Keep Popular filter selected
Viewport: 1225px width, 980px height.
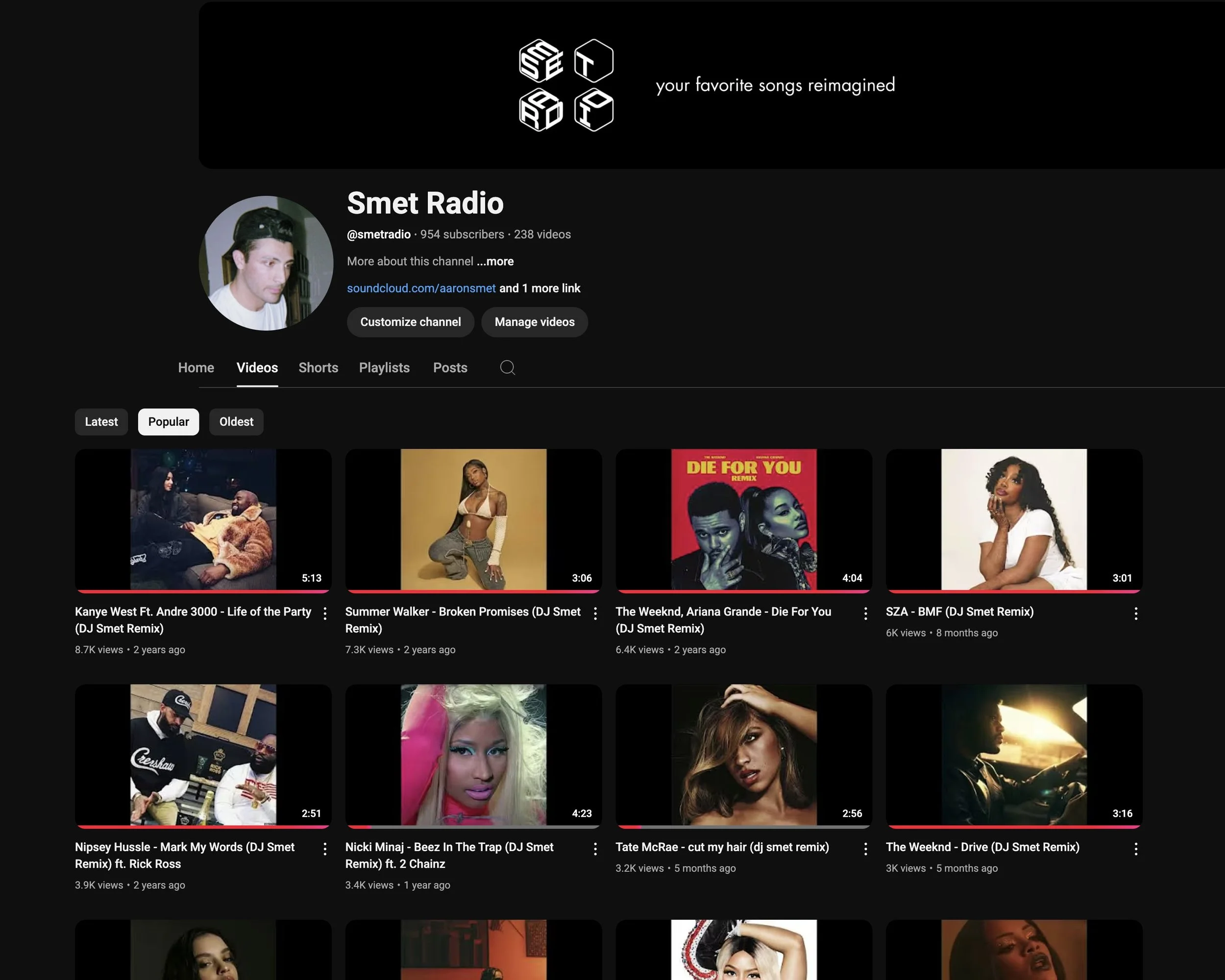click(x=168, y=421)
